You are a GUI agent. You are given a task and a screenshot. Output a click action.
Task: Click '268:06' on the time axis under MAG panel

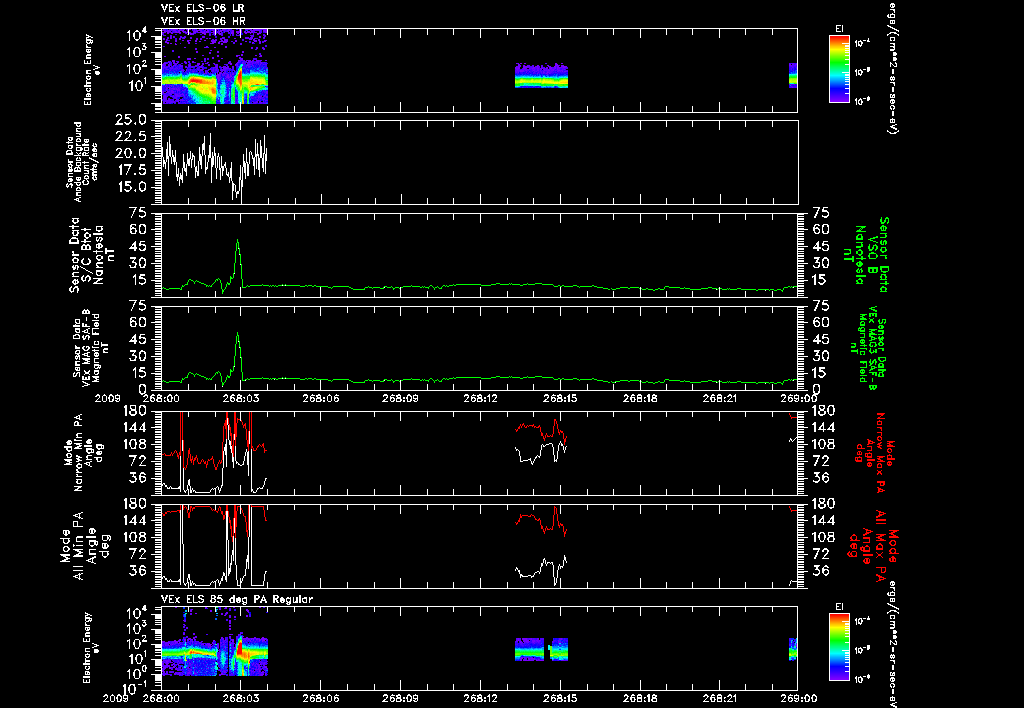(x=321, y=398)
